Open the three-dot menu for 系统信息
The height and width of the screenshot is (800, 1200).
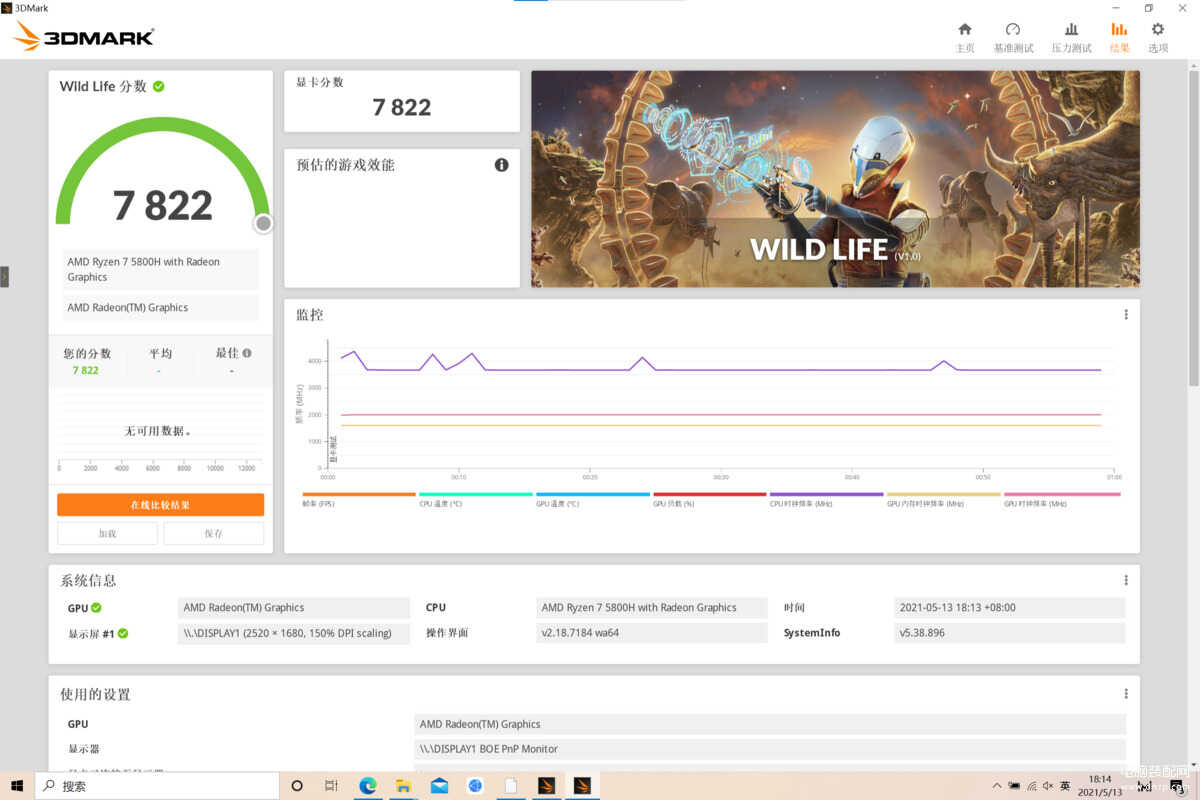coord(1126,580)
